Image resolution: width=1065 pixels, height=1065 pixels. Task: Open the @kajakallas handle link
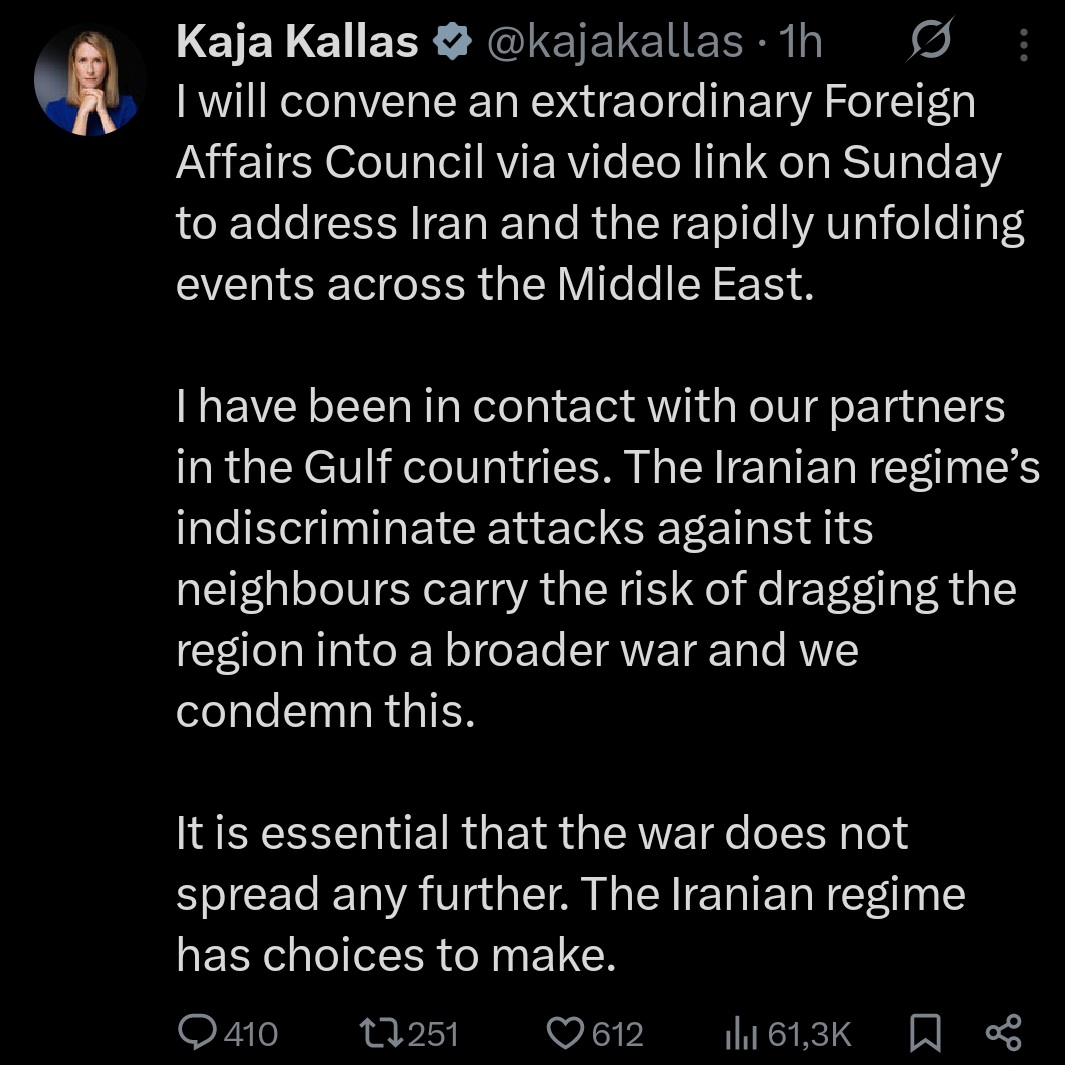(x=614, y=42)
